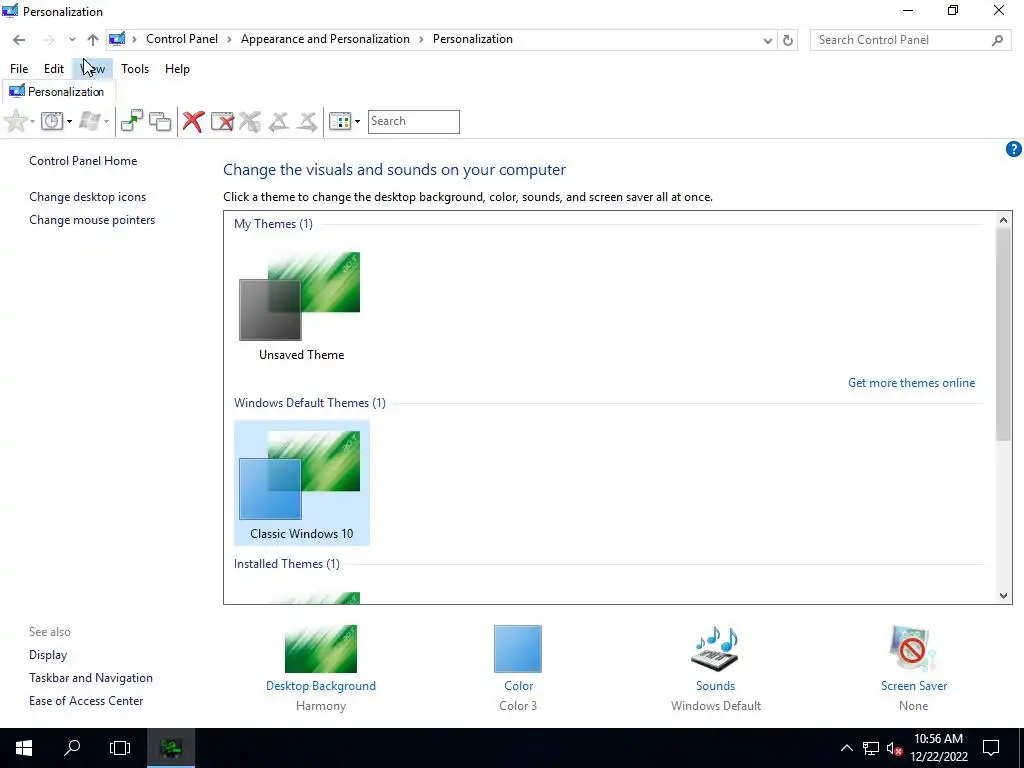Viewport: 1024px width, 768px height.
Task: Click Appearance and Personalization in breadcrumb
Action: pyautogui.click(x=325, y=39)
